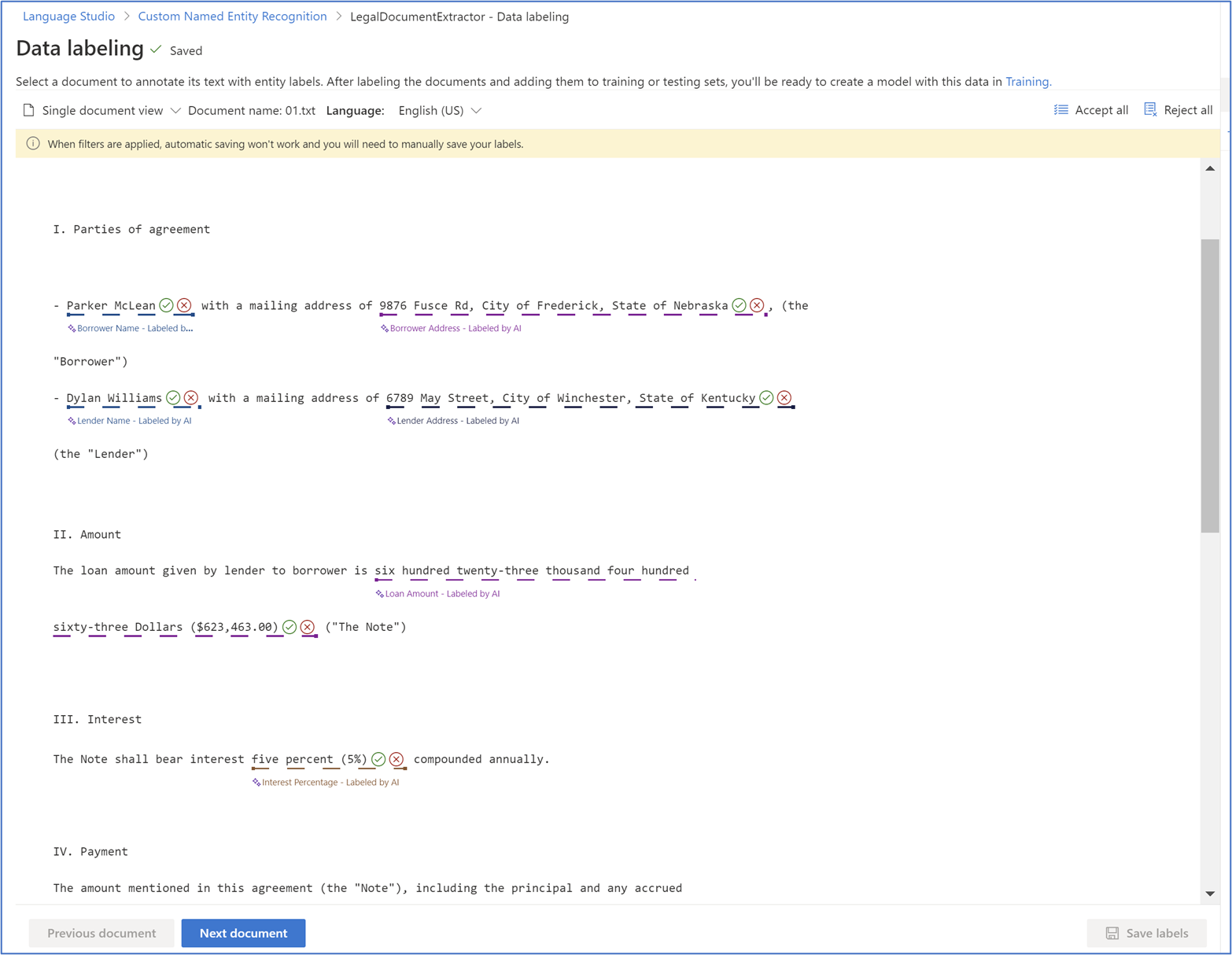Go to Language Studio breadcrumb
Image resolution: width=1232 pixels, height=955 pixels.
pos(68,17)
